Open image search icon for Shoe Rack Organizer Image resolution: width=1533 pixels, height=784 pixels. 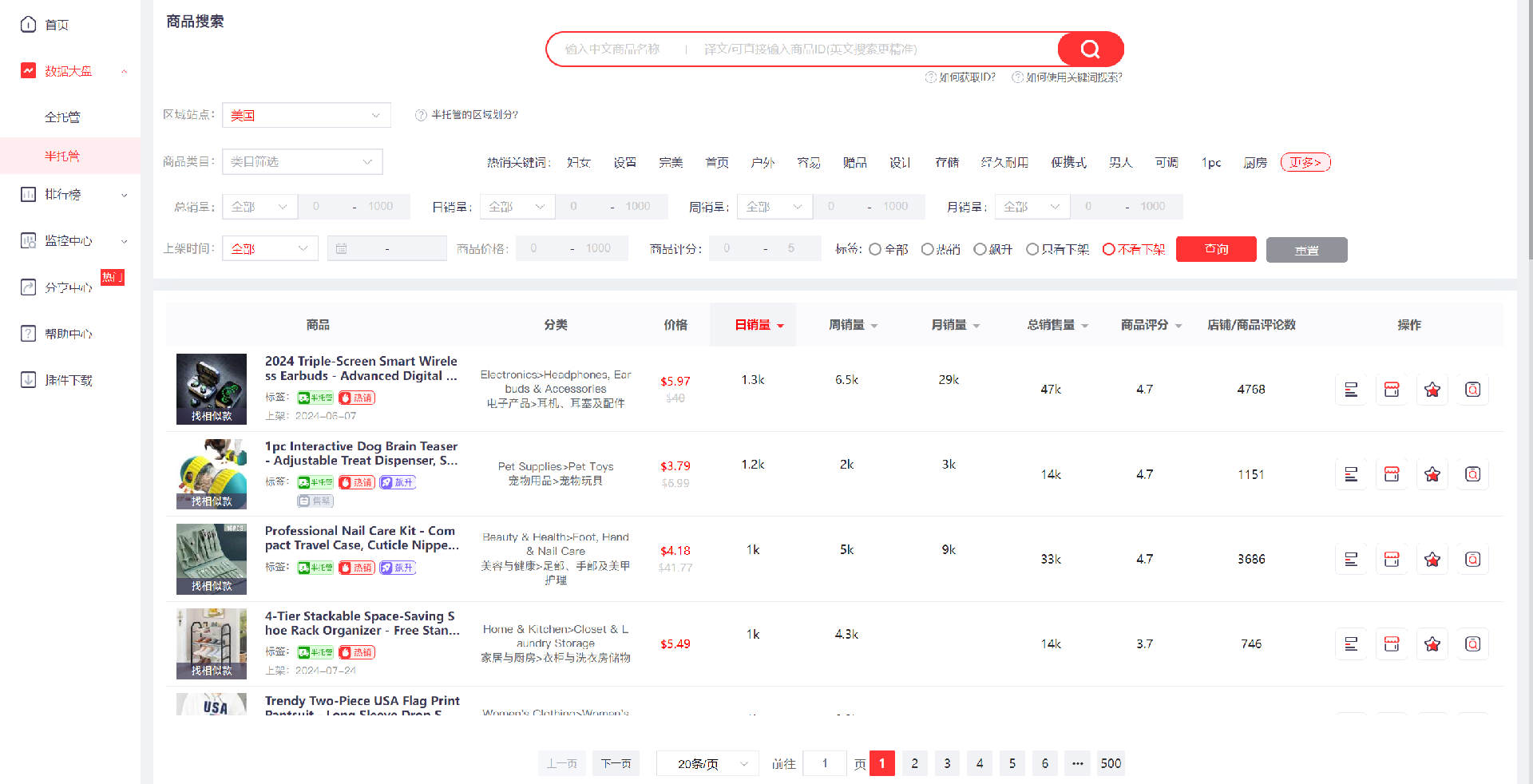[1473, 643]
